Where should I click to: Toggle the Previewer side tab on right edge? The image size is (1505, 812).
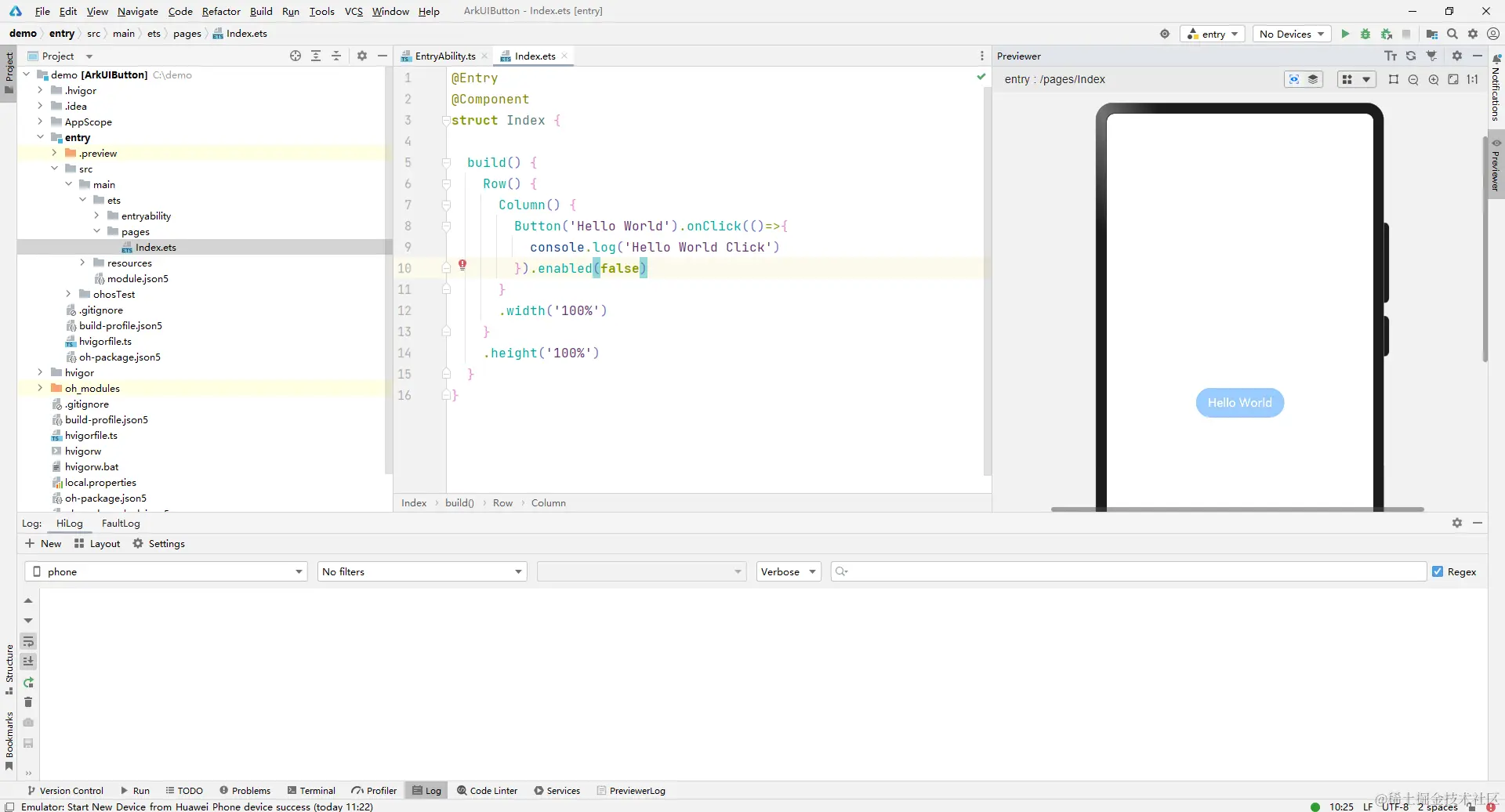click(1496, 165)
